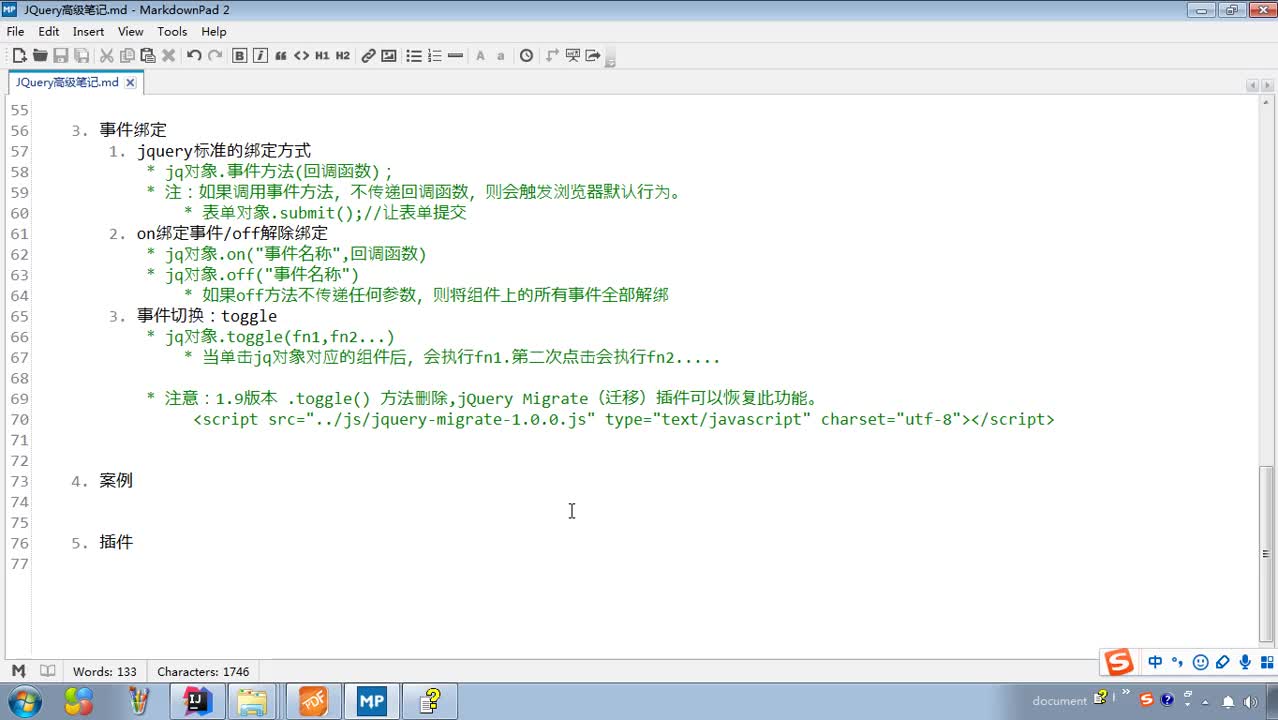
Task: Cut selection with the scissors icon
Action: click(106, 56)
